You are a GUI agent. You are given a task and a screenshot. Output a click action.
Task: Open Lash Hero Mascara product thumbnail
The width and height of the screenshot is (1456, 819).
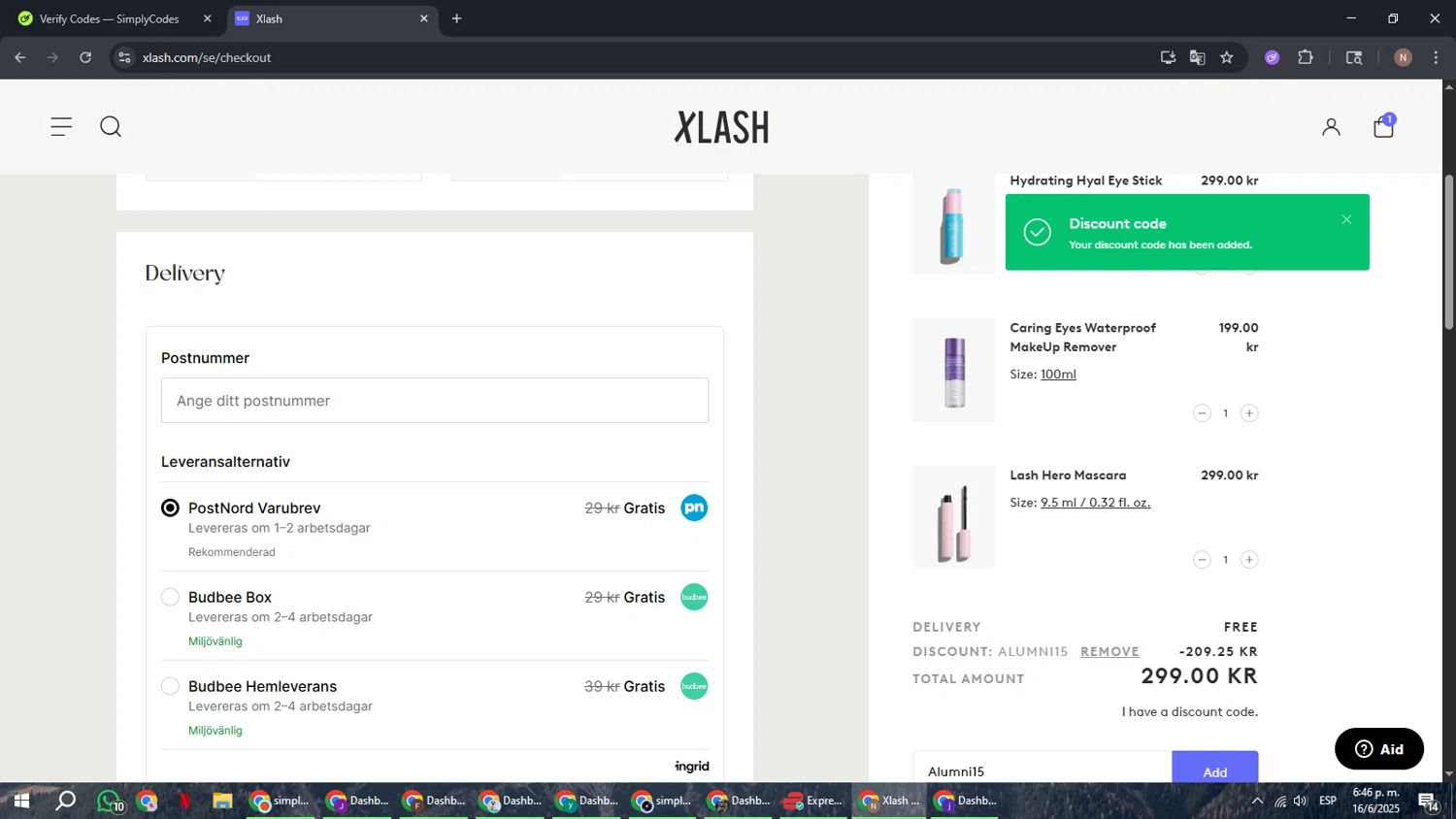954,517
